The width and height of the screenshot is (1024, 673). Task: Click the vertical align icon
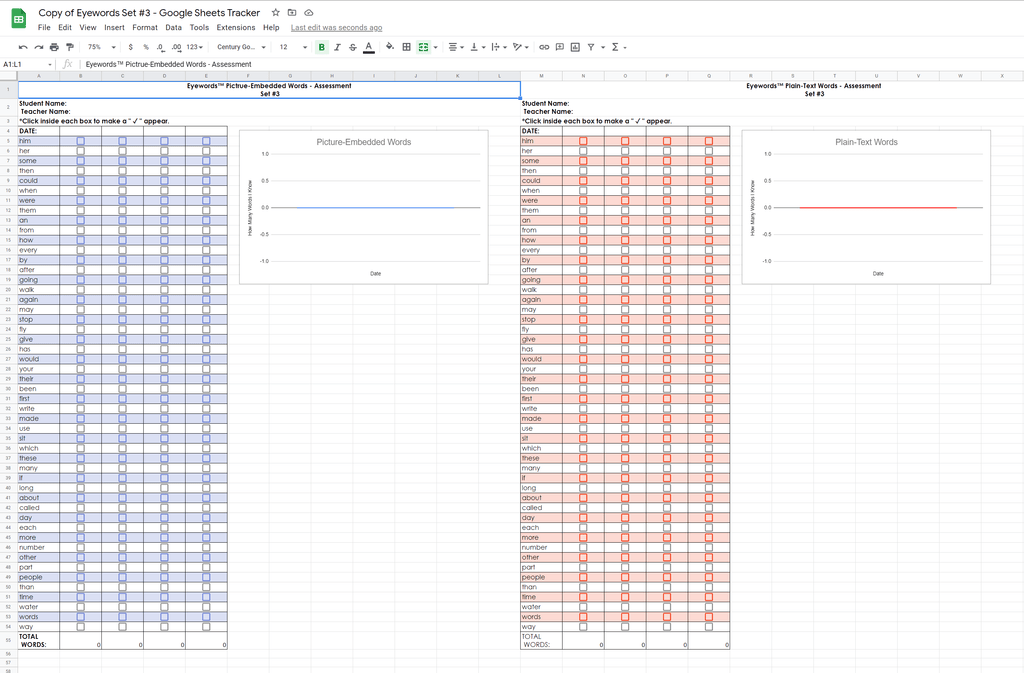474,47
